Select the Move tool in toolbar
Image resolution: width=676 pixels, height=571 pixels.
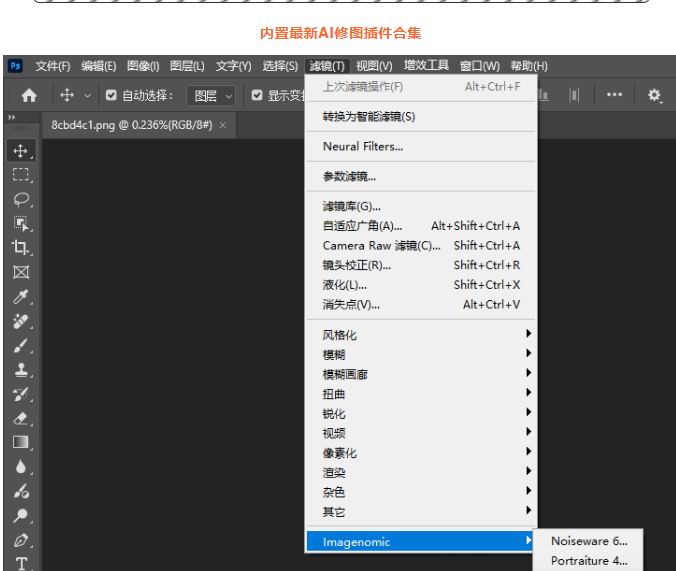(x=20, y=151)
